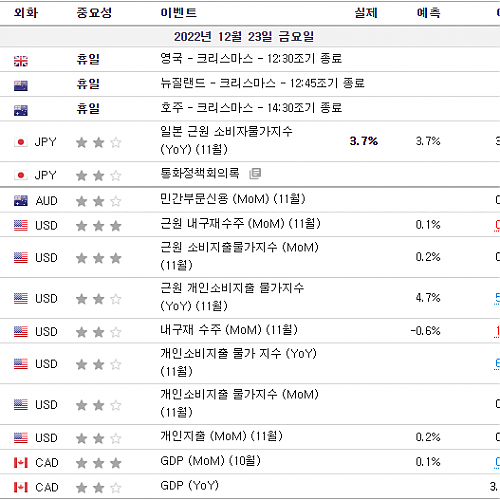The image size is (500, 500).
Task: Open 일본 근원 소비자물가지수 (YoY) event
Action: (226, 140)
